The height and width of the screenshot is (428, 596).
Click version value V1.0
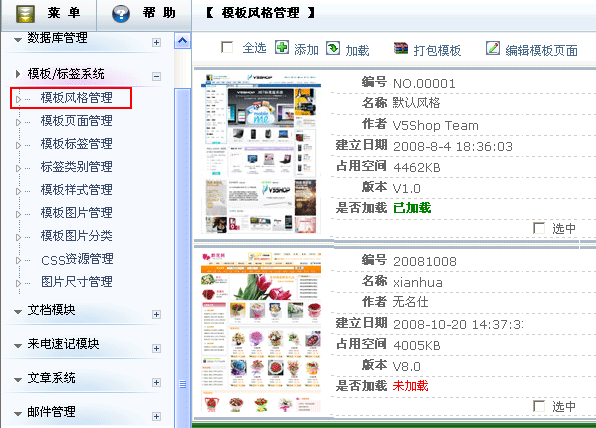(x=407, y=189)
